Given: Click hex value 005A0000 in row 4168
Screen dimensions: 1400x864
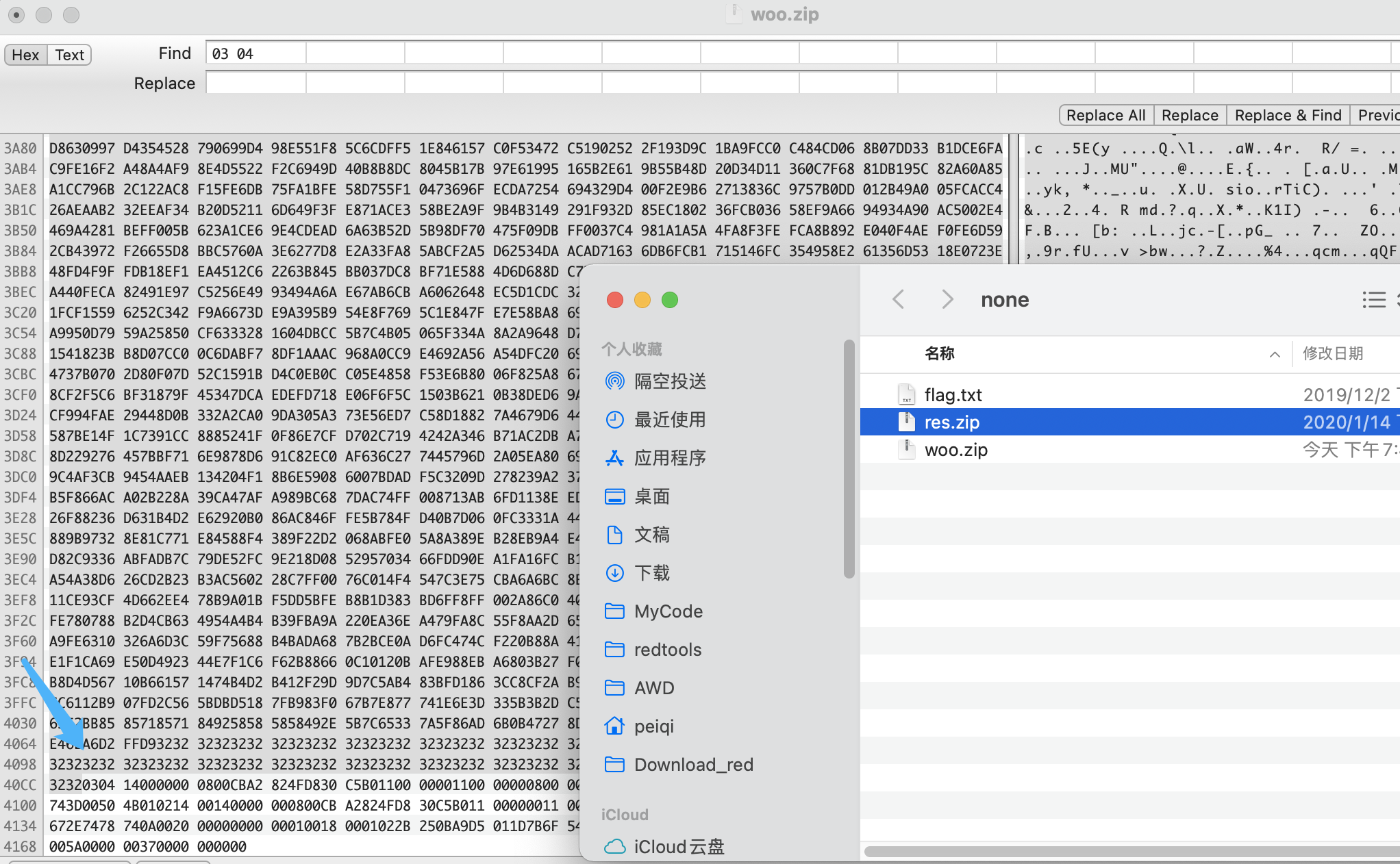Looking at the screenshot, I should click(x=82, y=846).
